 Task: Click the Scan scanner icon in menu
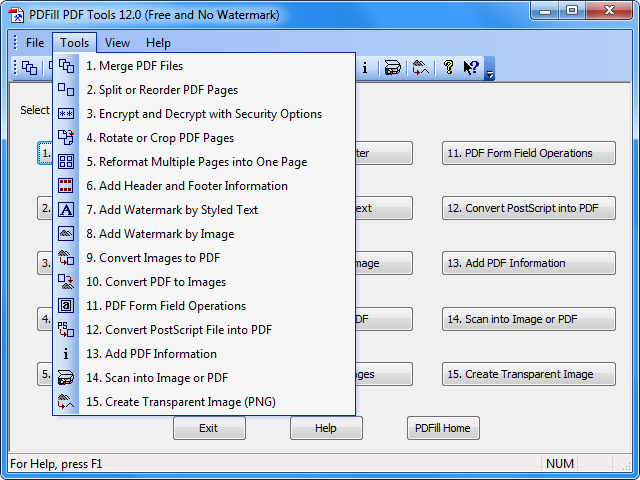click(66, 378)
